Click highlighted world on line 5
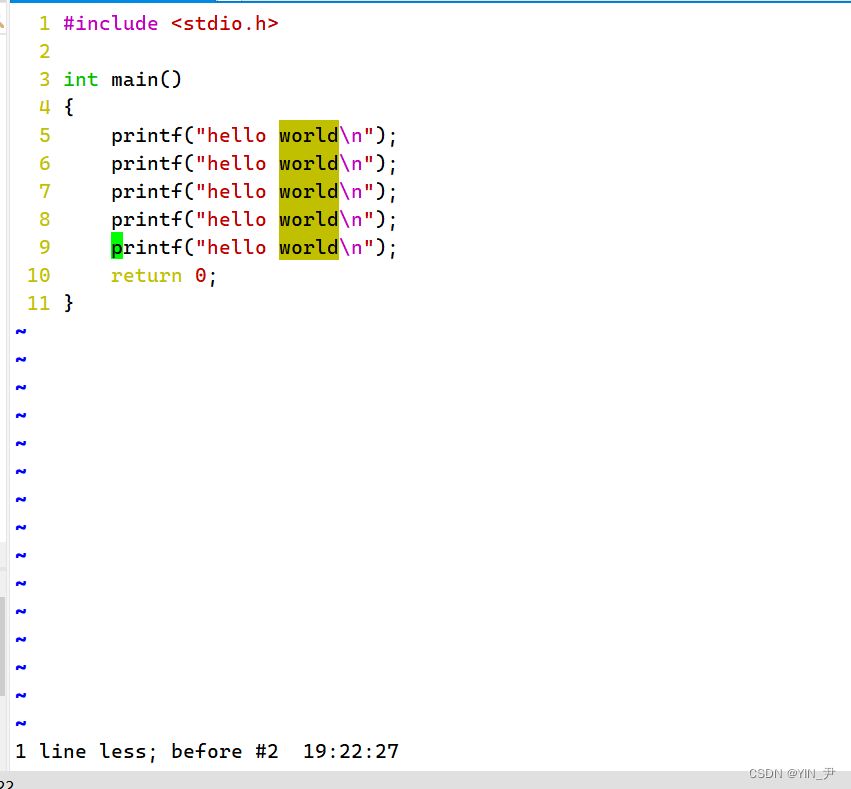The image size is (851, 789). pos(308,135)
